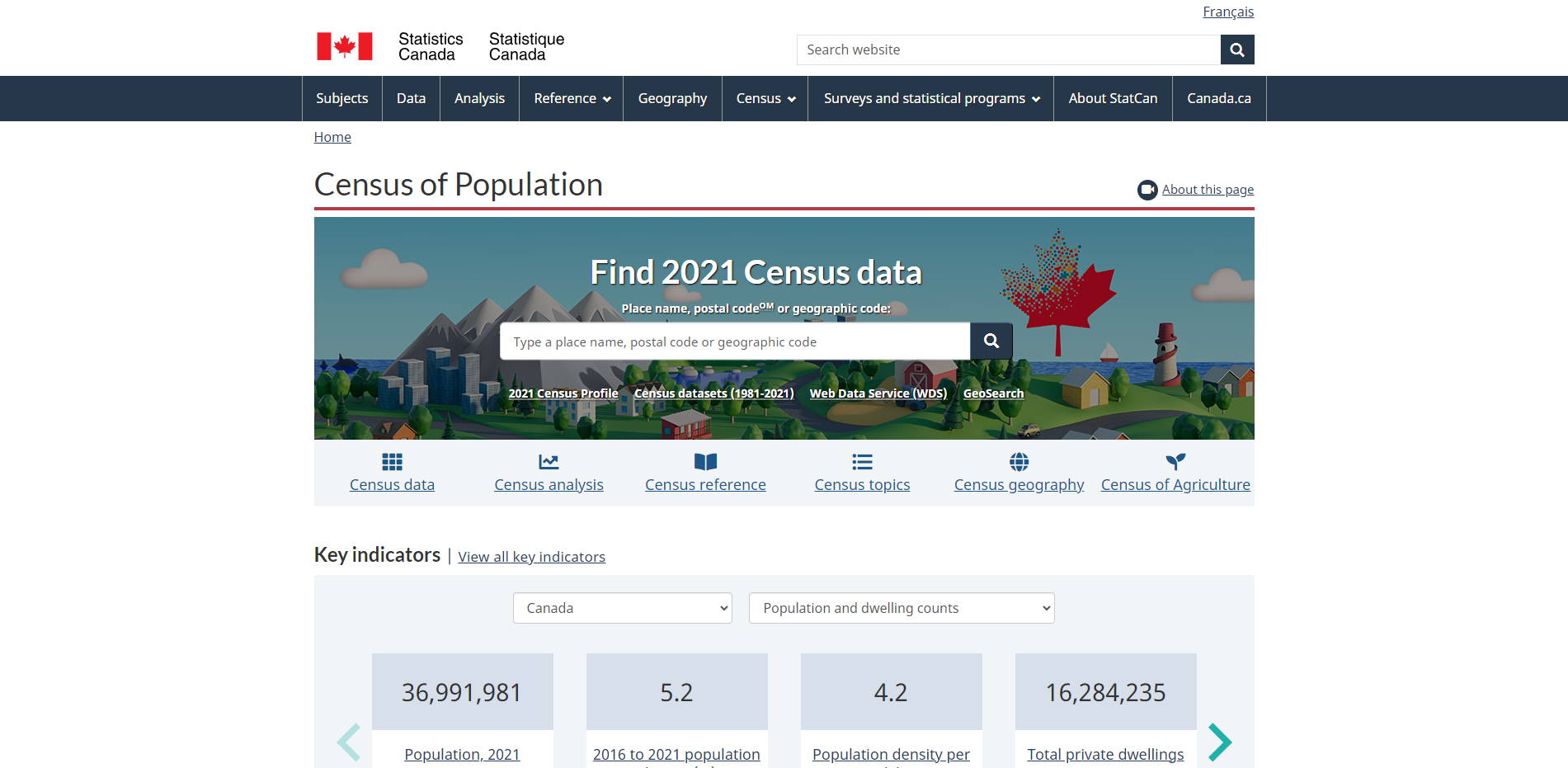This screenshot has width=1568, height=768.
Task: Open the Census geography link
Action: point(1019,485)
